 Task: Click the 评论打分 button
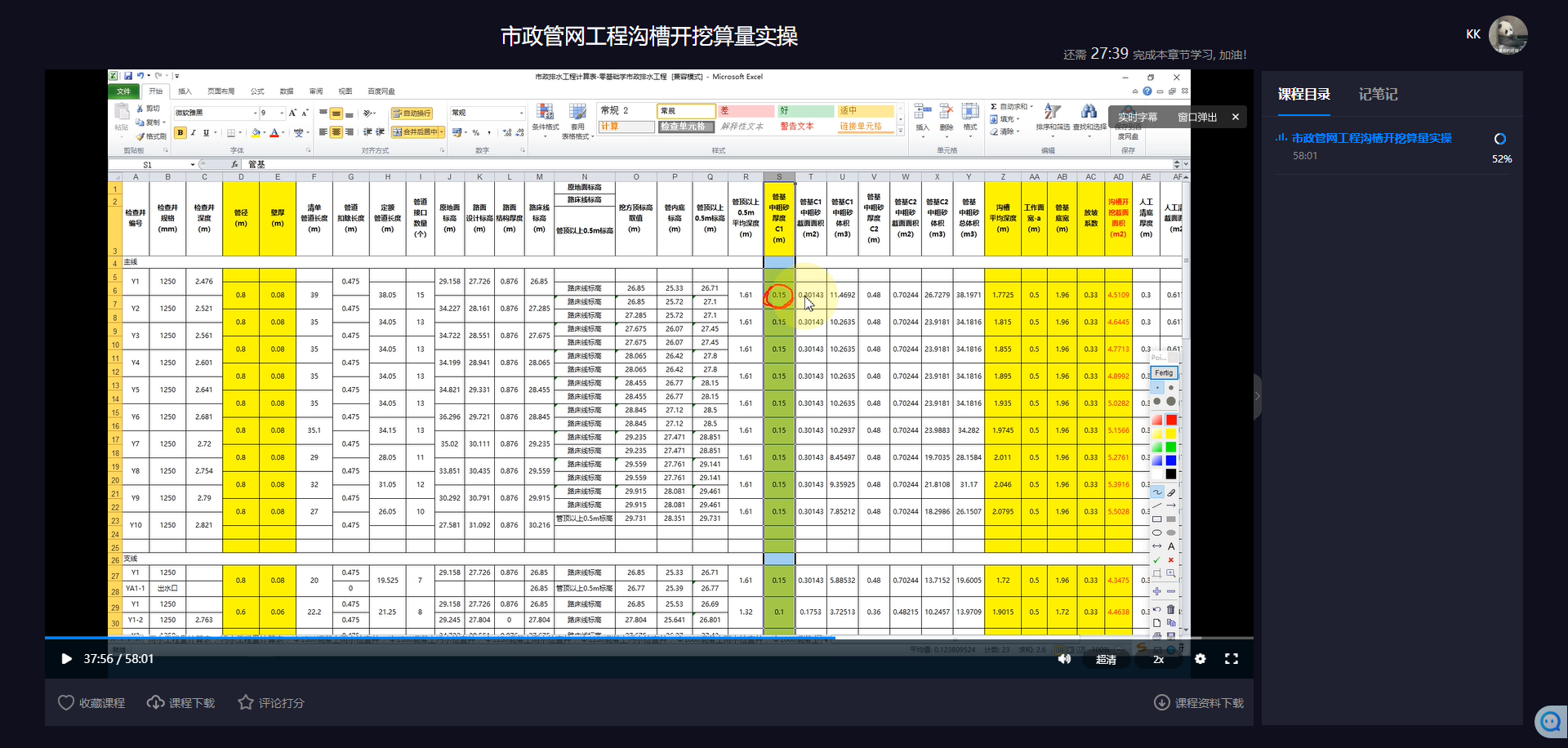tap(271, 702)
